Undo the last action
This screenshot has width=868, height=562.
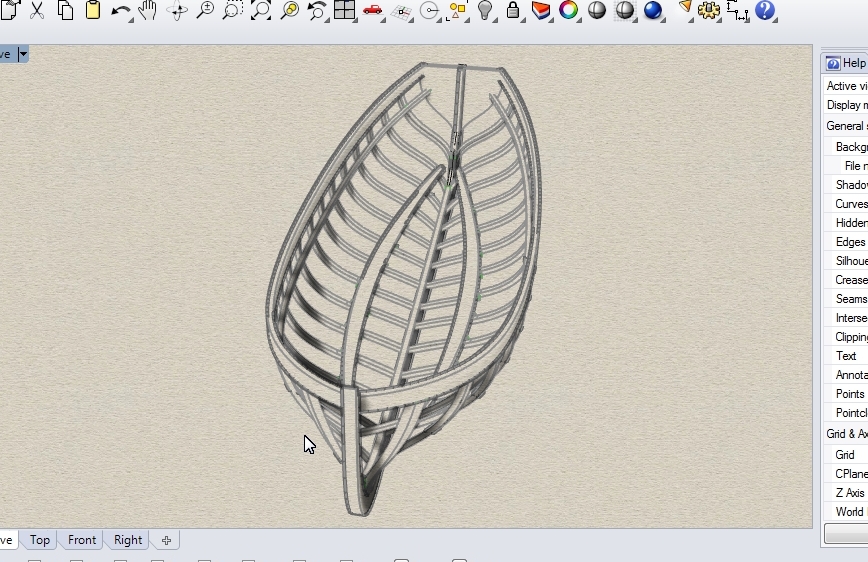[120, 11]
